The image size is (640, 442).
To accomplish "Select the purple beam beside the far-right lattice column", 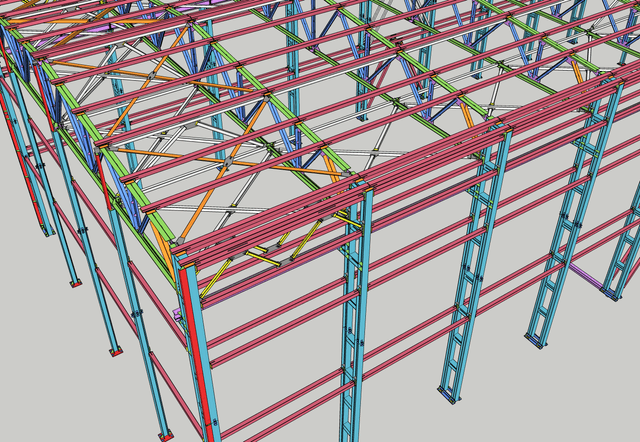I will click(586, 276).
